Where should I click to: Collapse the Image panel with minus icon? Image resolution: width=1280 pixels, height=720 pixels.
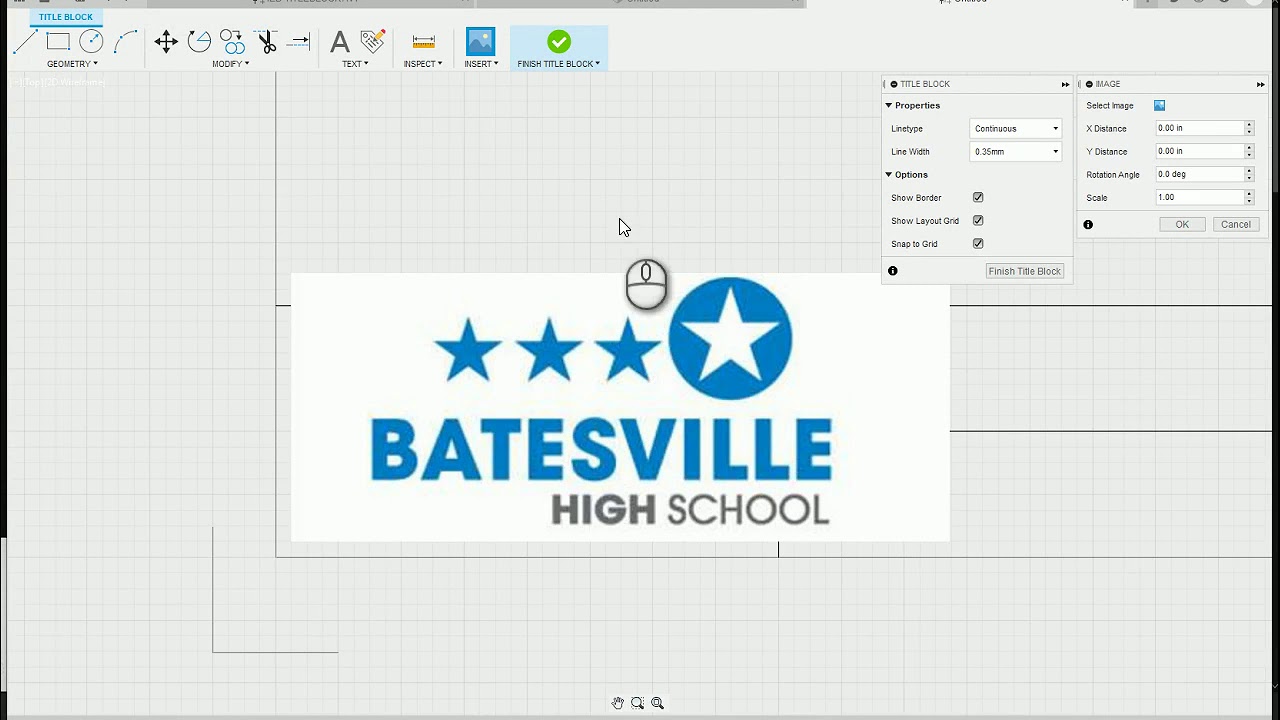(1089, 84)
